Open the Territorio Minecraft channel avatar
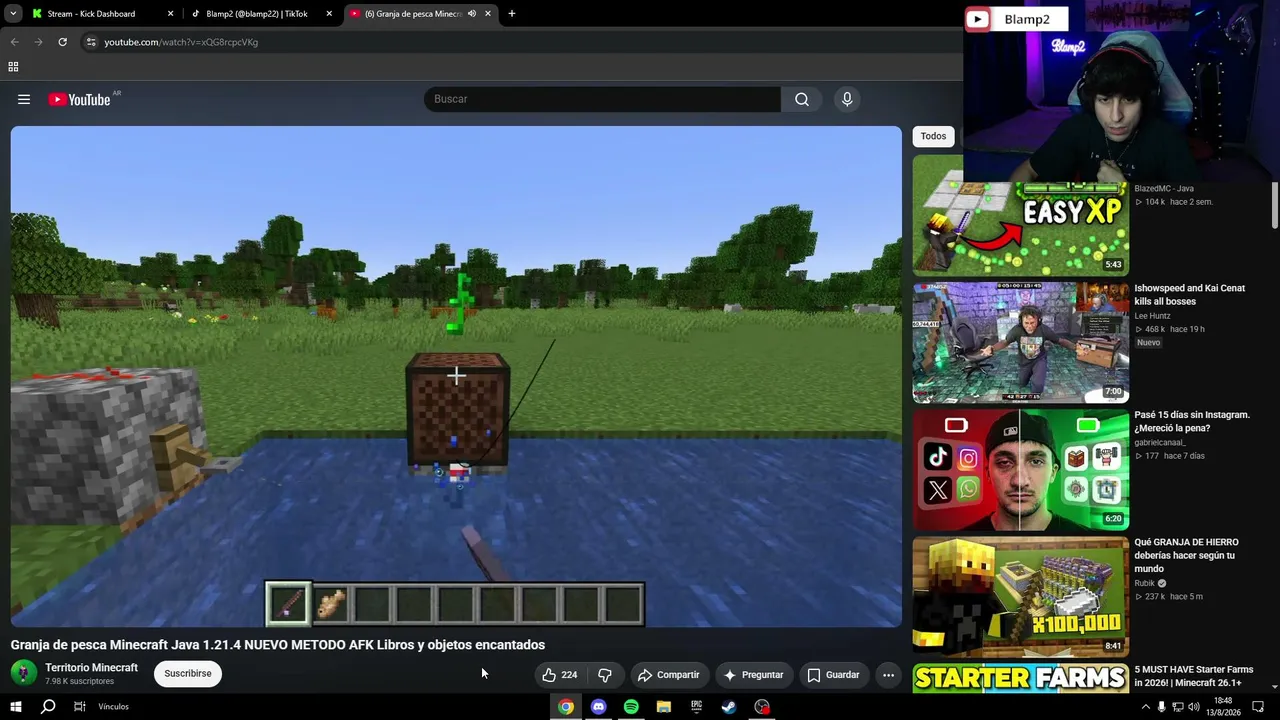The image size is (1280, 720). [x=24, y=673]
